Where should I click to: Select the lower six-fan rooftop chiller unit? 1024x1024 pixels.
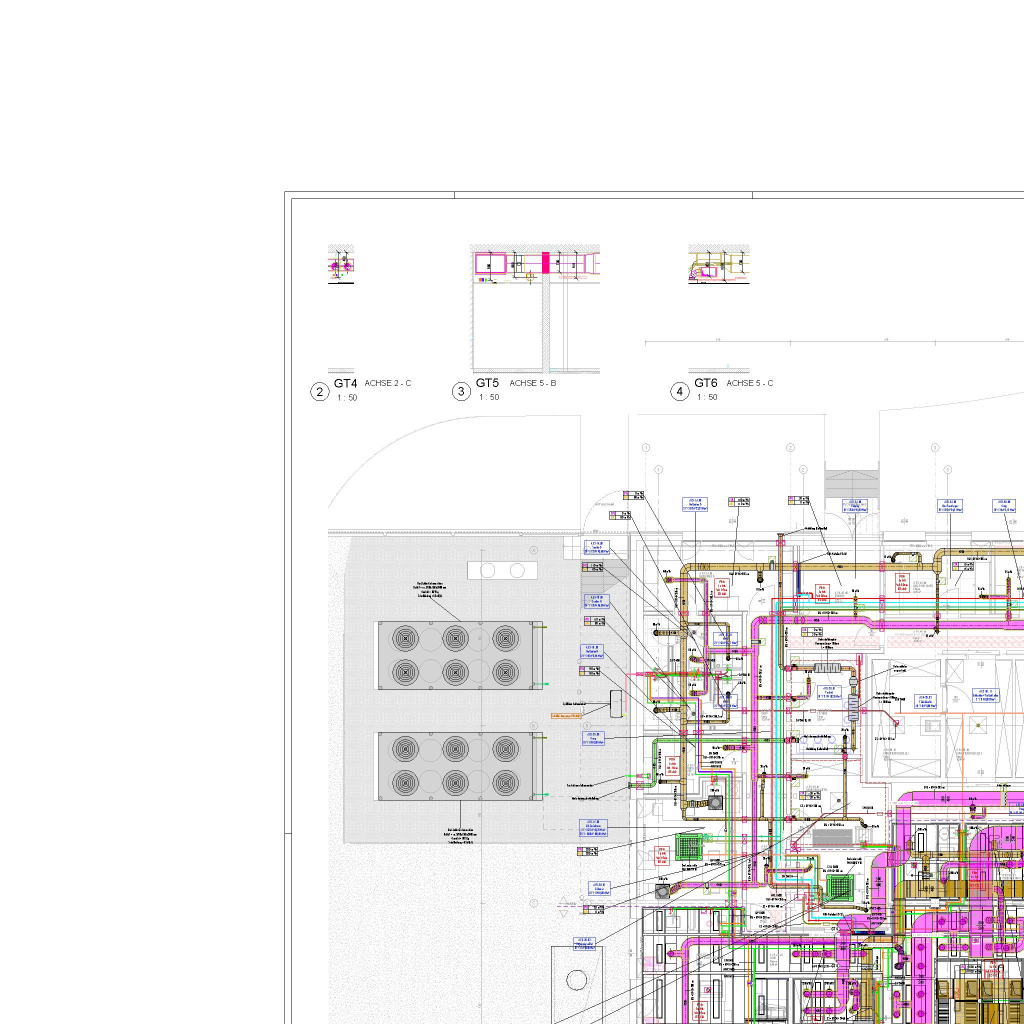click(455, 765)
